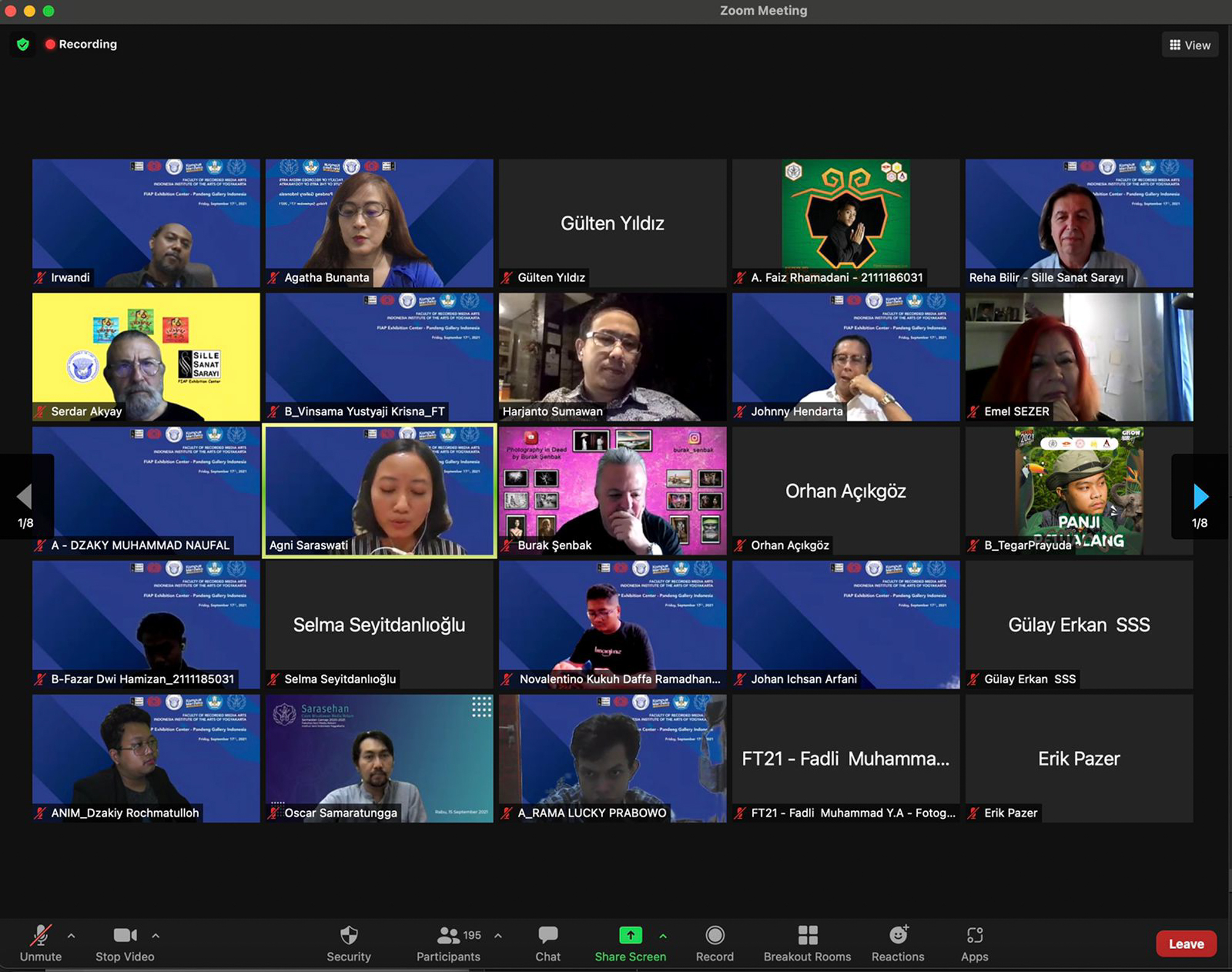Click muted mic icon beside Johan Ichsan Arfani
Viewport: 1232px width, 972px height.
point(740,679)
